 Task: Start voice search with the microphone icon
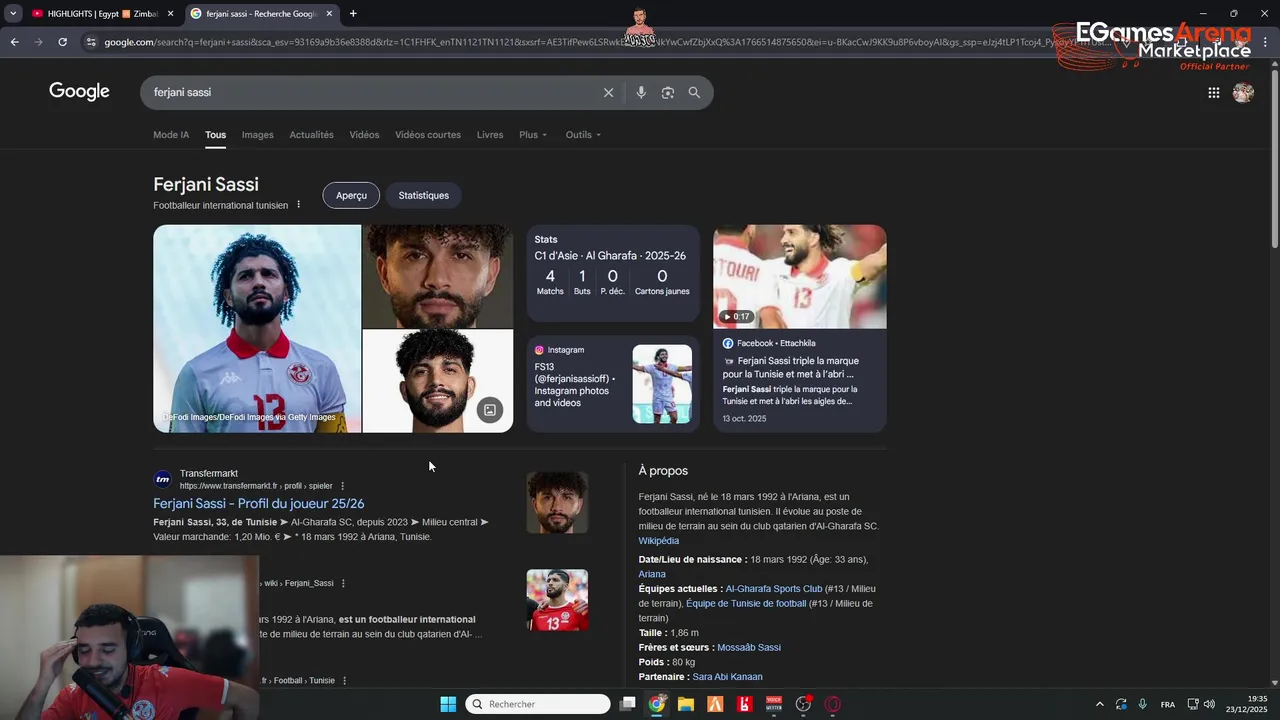[641, 92]
